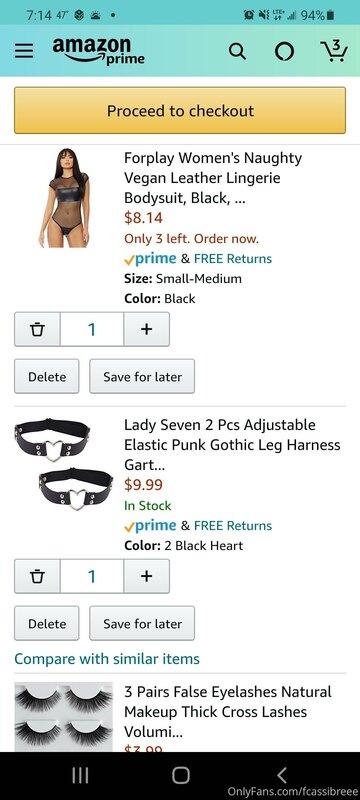
Task: Open the search magnifier icon
Action: click(x=237, y=51)
